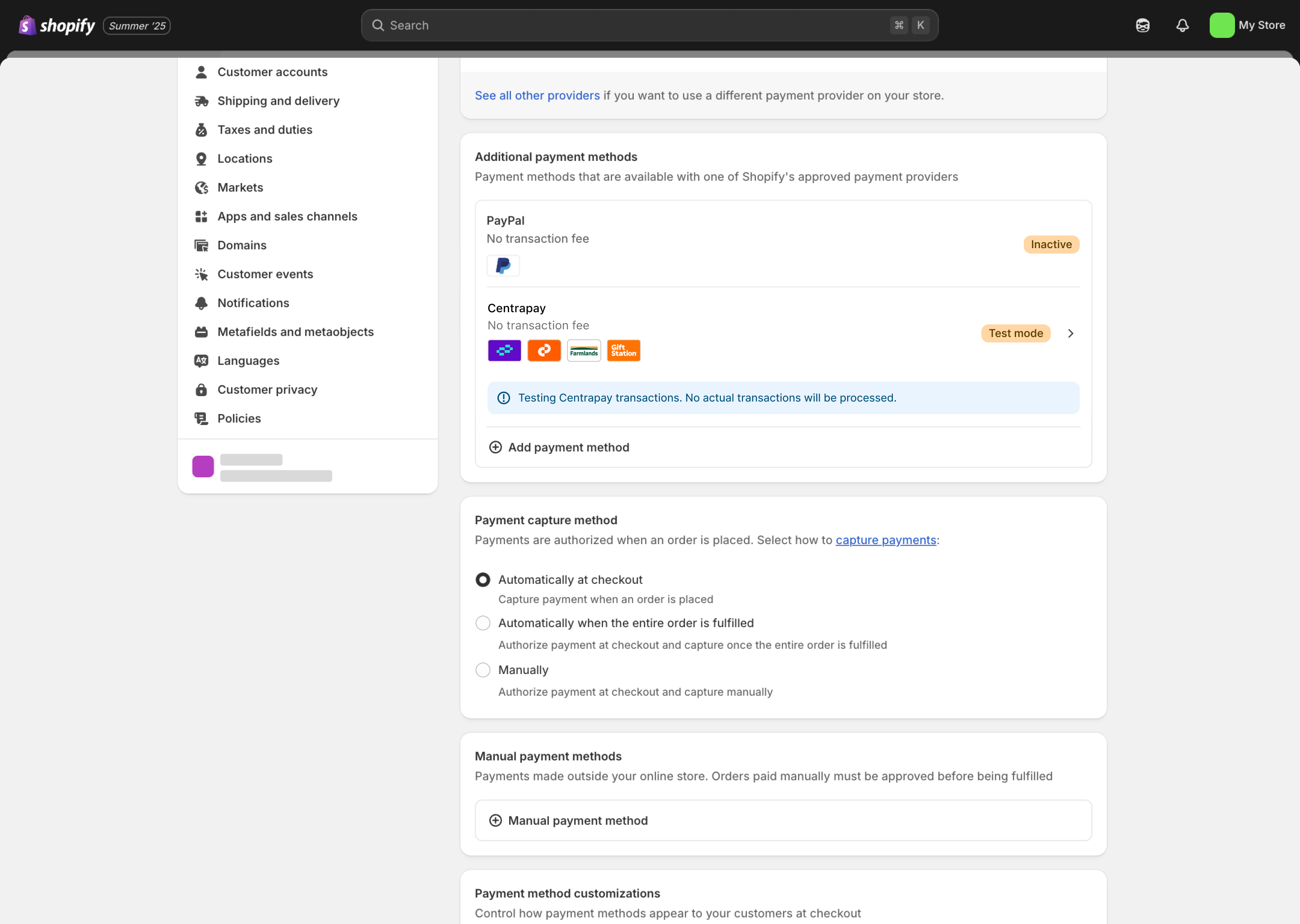Click the PayPal logo
Viewport: 1300px width, 924px height.
pyautogui.click(x=502, y=265)
